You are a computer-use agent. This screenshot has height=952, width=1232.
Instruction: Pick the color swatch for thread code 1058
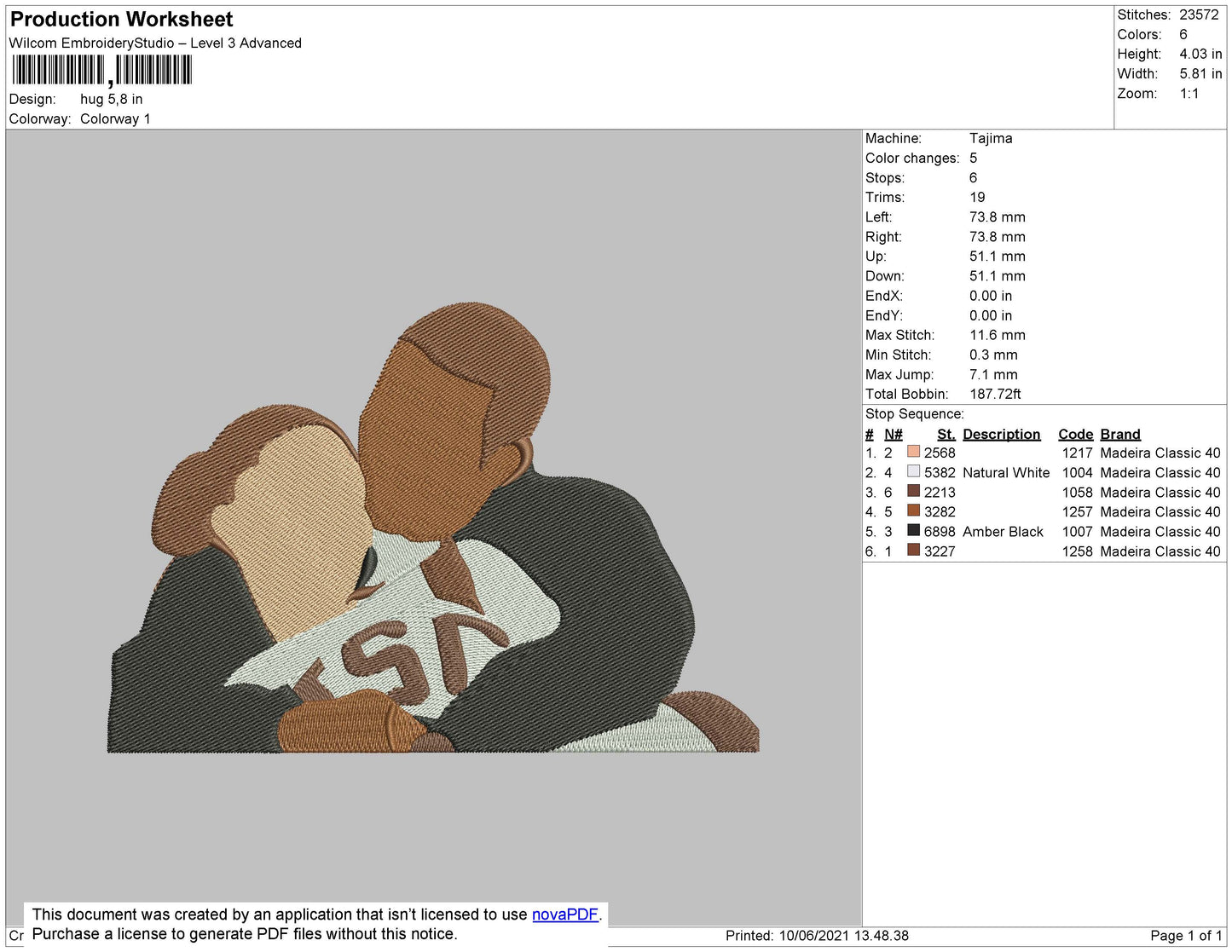pos(914,491)
